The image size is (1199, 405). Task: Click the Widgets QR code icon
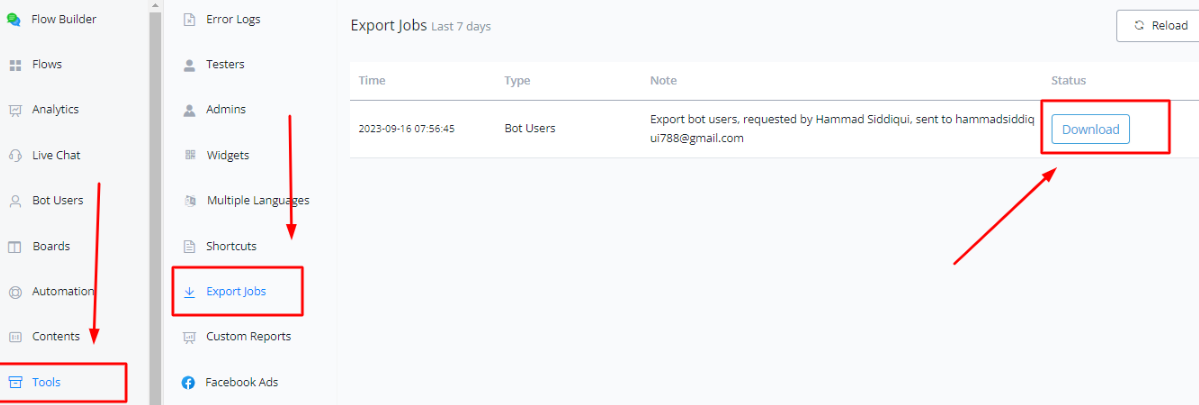coord(190,155)
